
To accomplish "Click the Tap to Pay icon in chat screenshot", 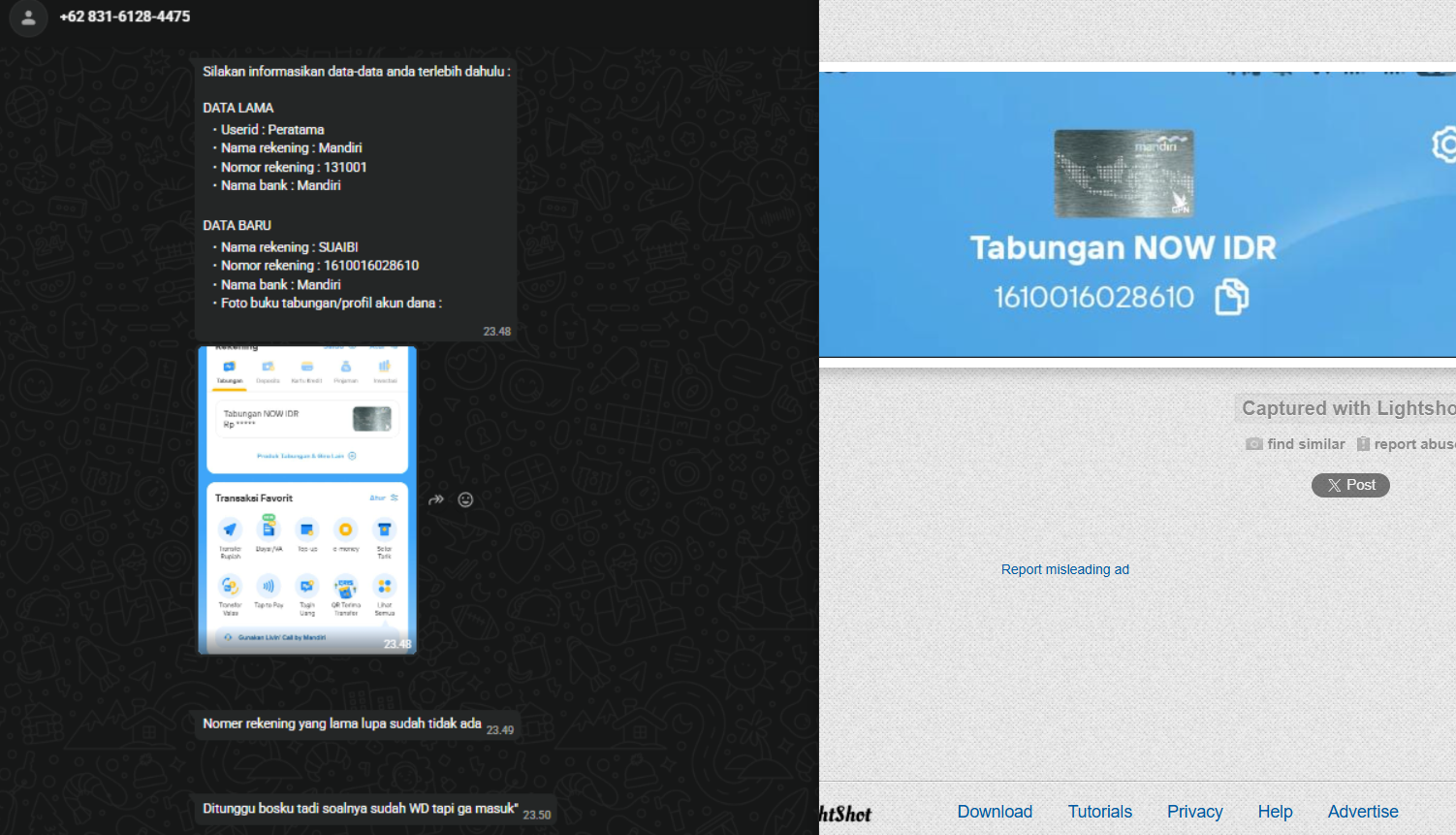I will pyautogui.click(x=269, y=587).
